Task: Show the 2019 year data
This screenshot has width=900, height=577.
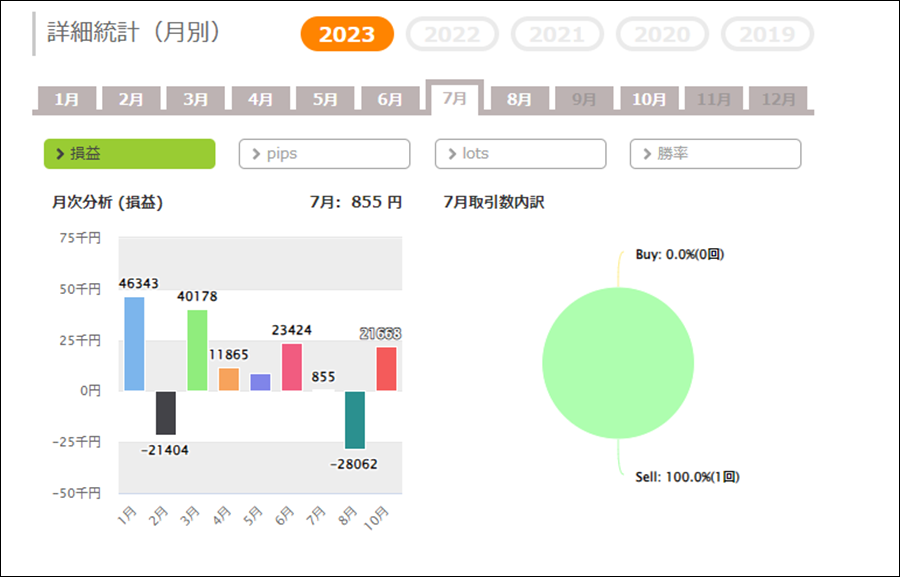Action: tap(767, 34)
